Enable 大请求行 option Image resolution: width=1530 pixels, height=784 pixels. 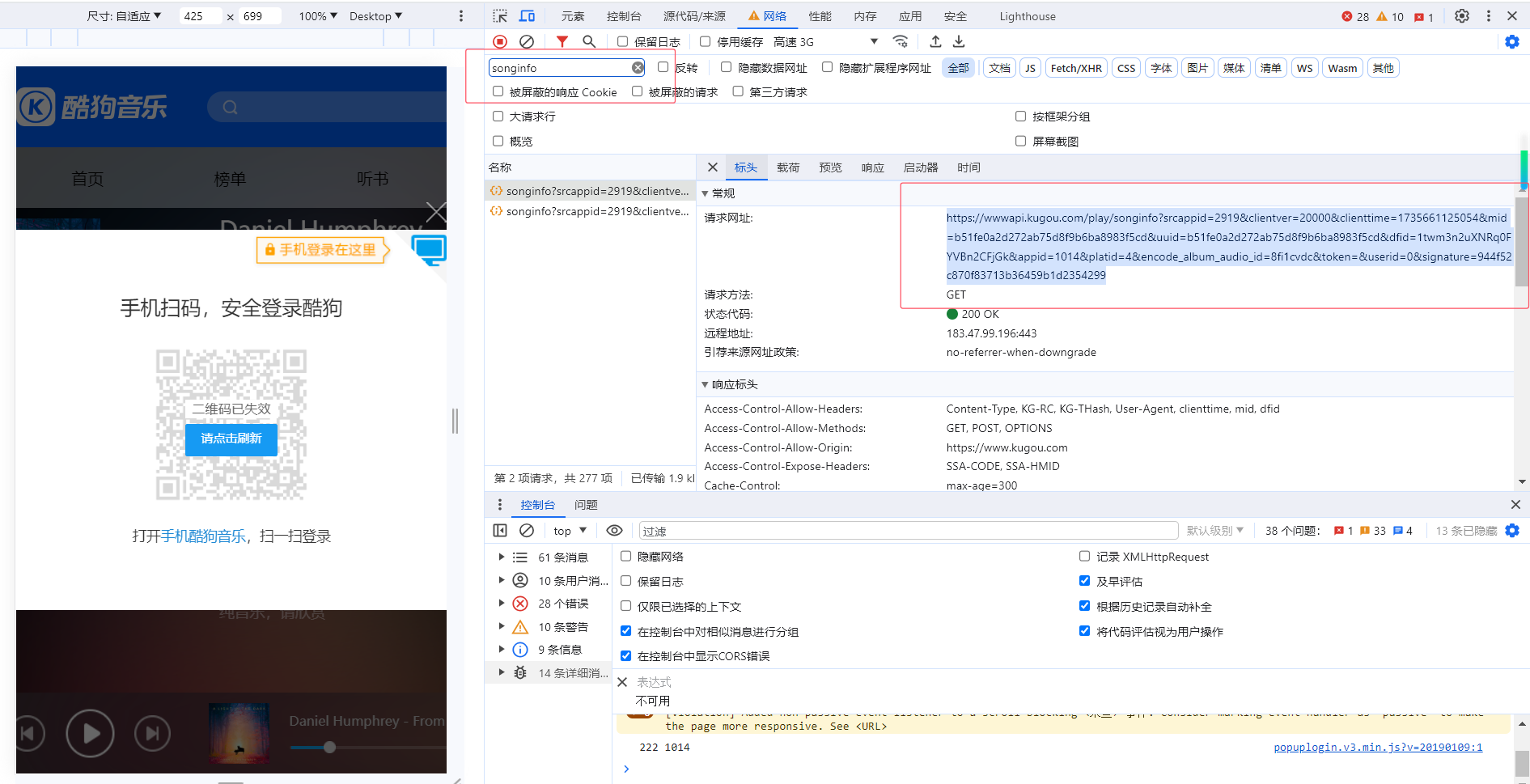pos(498,116)
